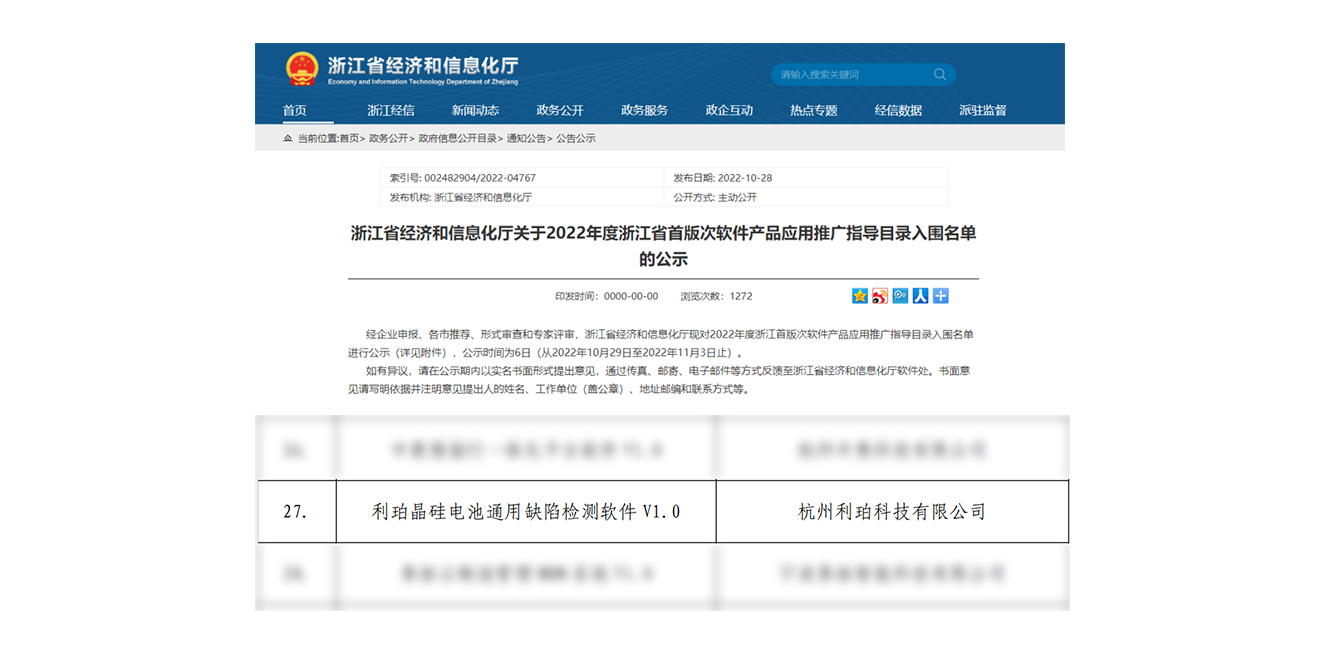This screenshot has width=1325, height=655.
Task: Click the home icon in breadcrumb
Action: (x=288, y=138)
